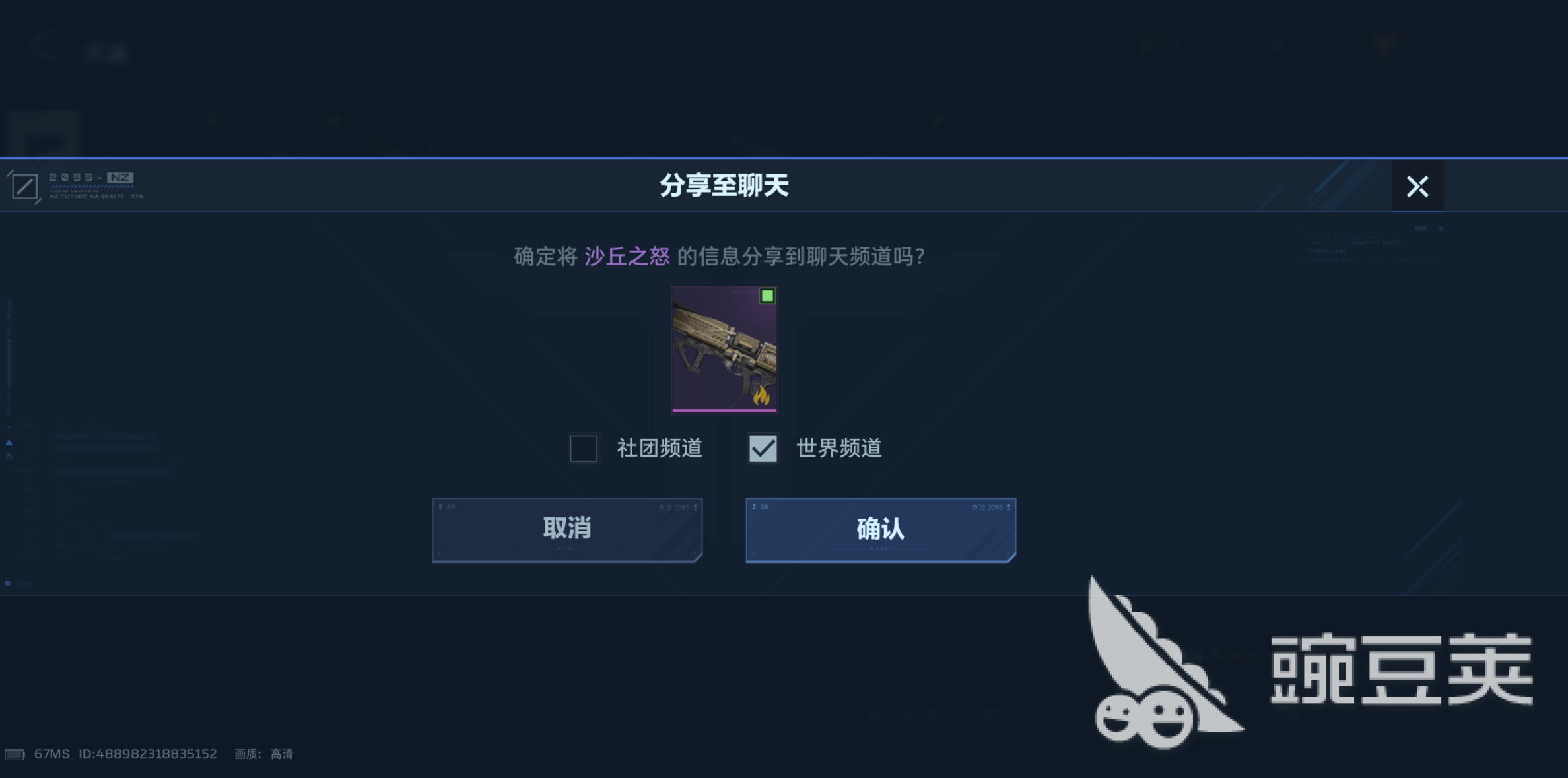
Task: Click the slashed square icon in dialog header
Action: 24,186
